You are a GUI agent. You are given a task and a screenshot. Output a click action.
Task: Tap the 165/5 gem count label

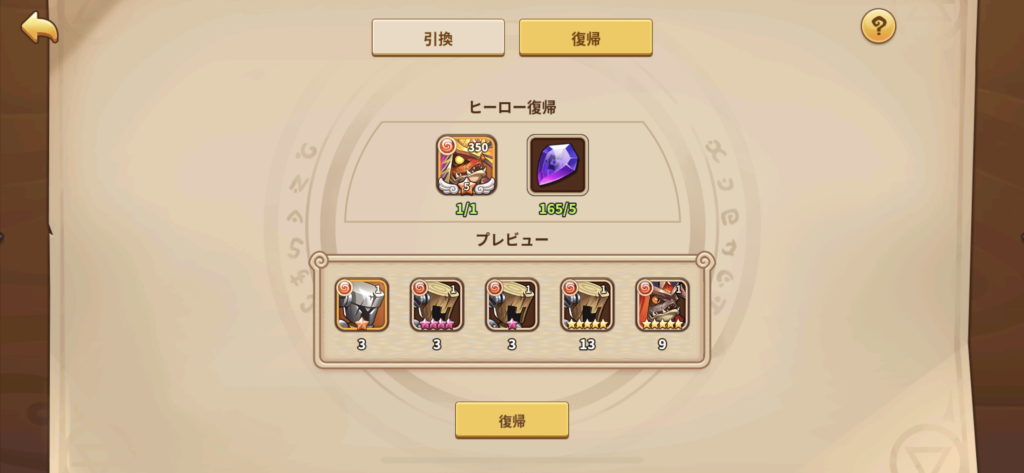pos(558,210)
